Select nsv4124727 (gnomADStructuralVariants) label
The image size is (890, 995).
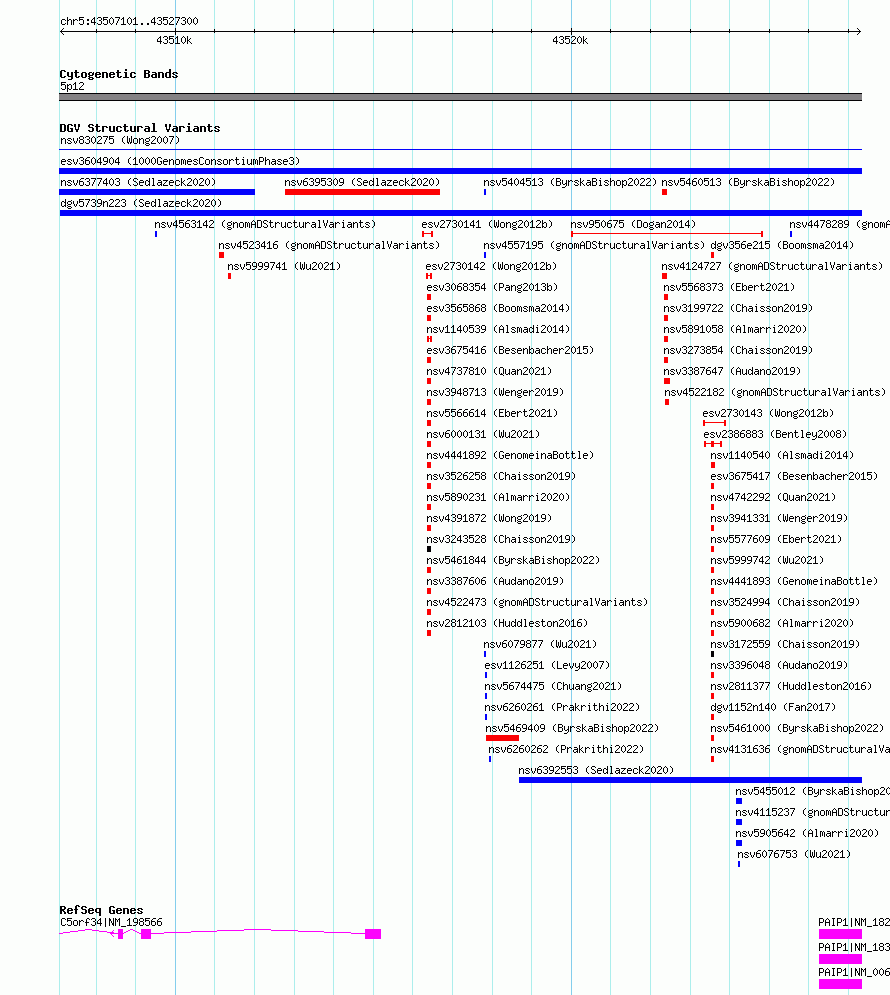coord(772,266)
